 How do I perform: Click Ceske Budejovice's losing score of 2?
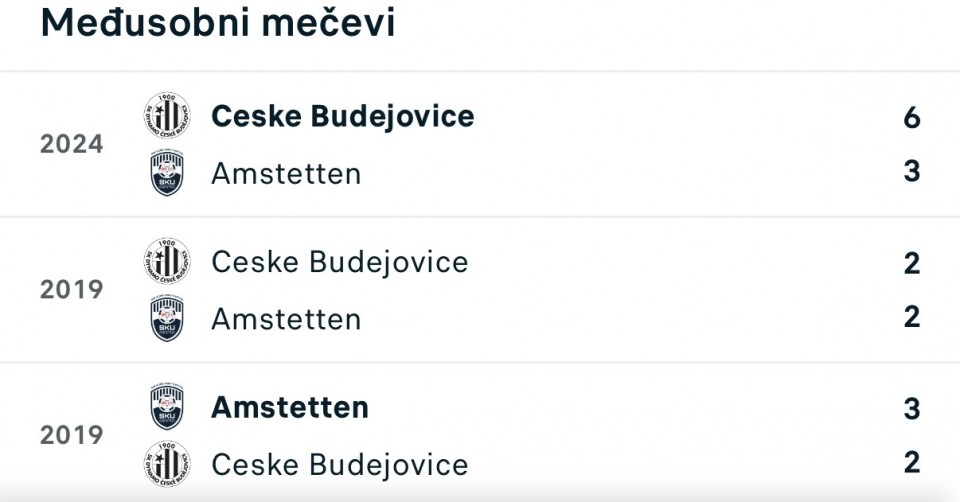click(x=911, y=462)
